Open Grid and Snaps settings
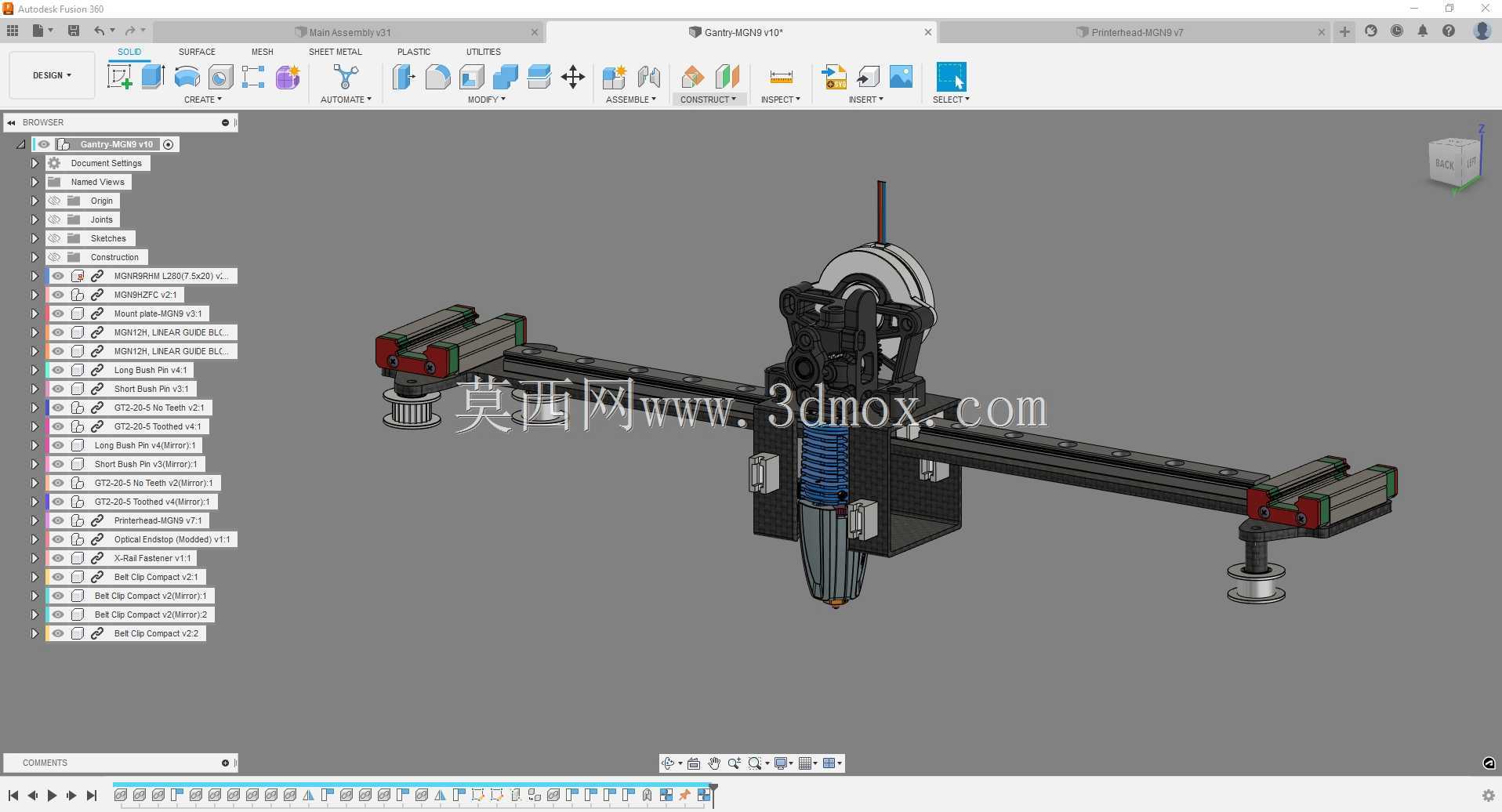Viewport: 1502px width, 812px height. (805, 763)
